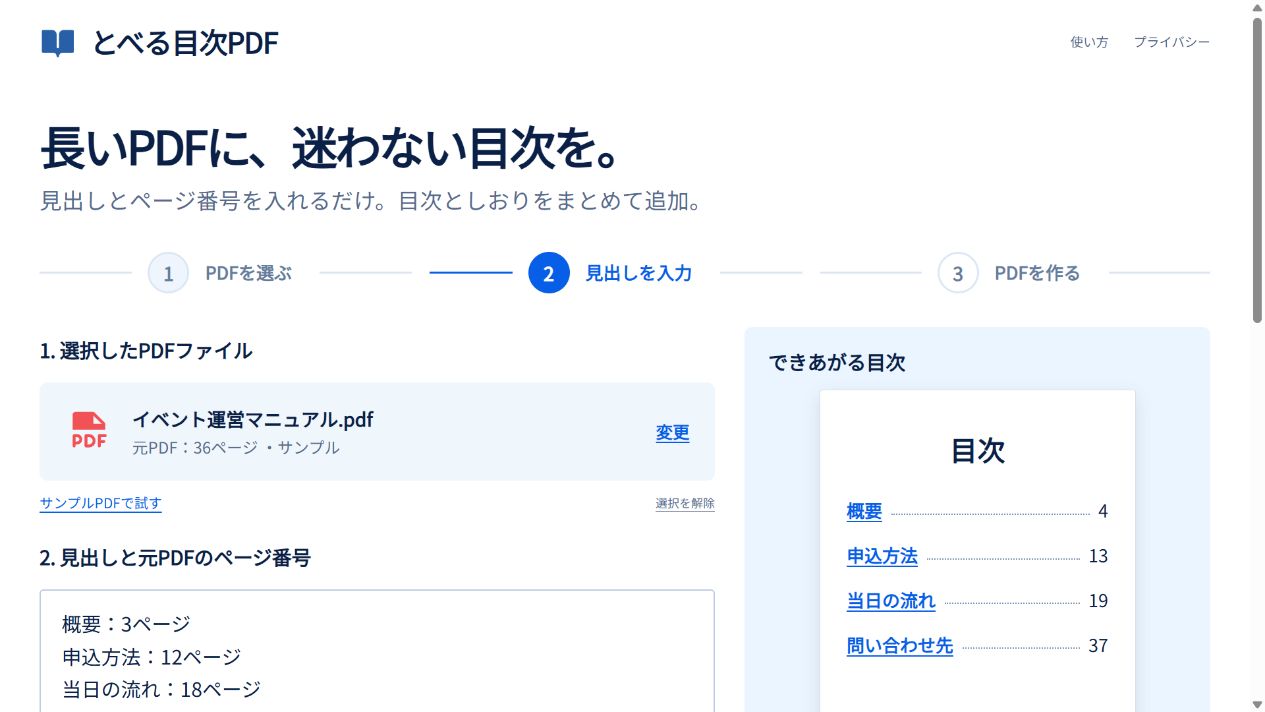Click page number 19 in the preview
Screen dimensions: 1265x712
[1098, 601]
